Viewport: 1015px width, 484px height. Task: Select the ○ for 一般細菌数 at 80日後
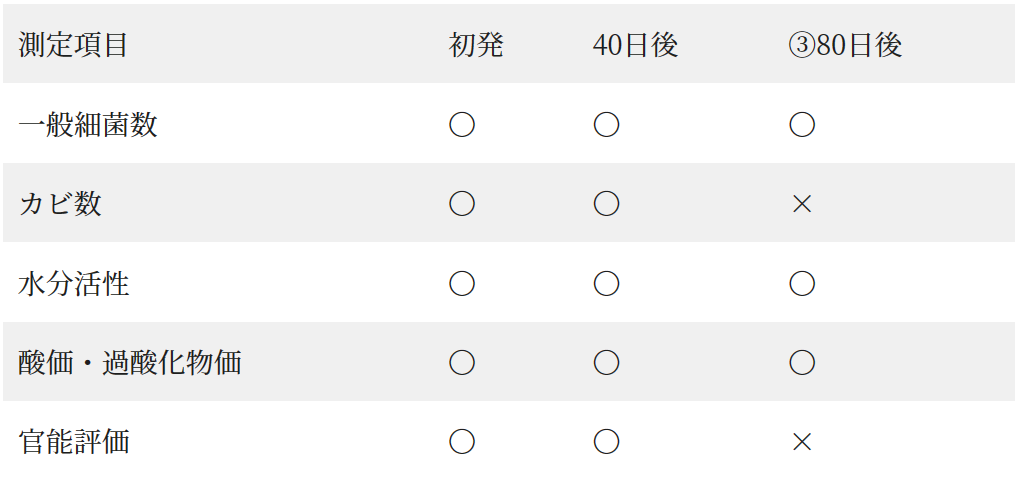coord(801,125)
